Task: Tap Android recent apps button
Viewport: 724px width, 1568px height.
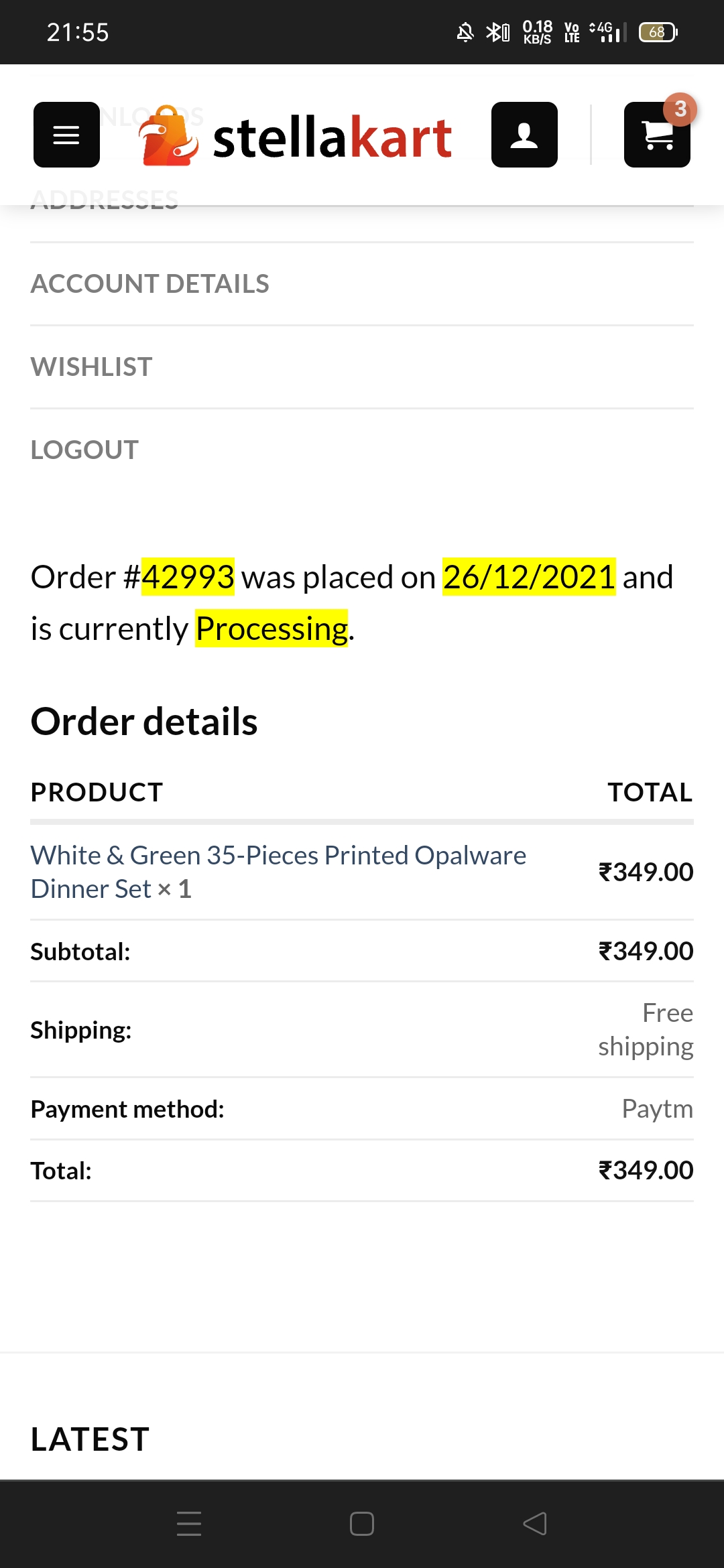Action: (x=189, y=1523)
